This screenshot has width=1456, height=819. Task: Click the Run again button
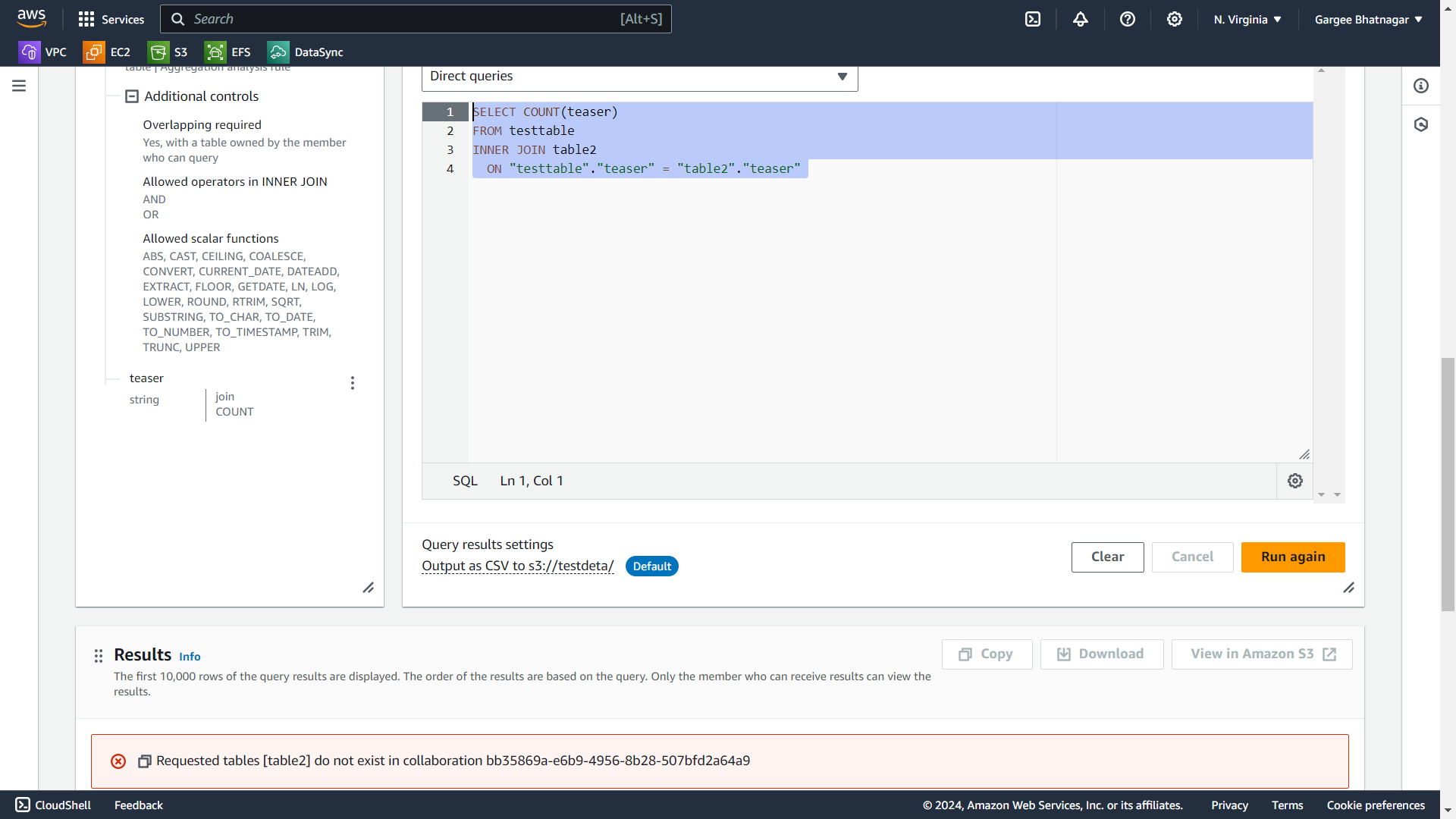1292,557
